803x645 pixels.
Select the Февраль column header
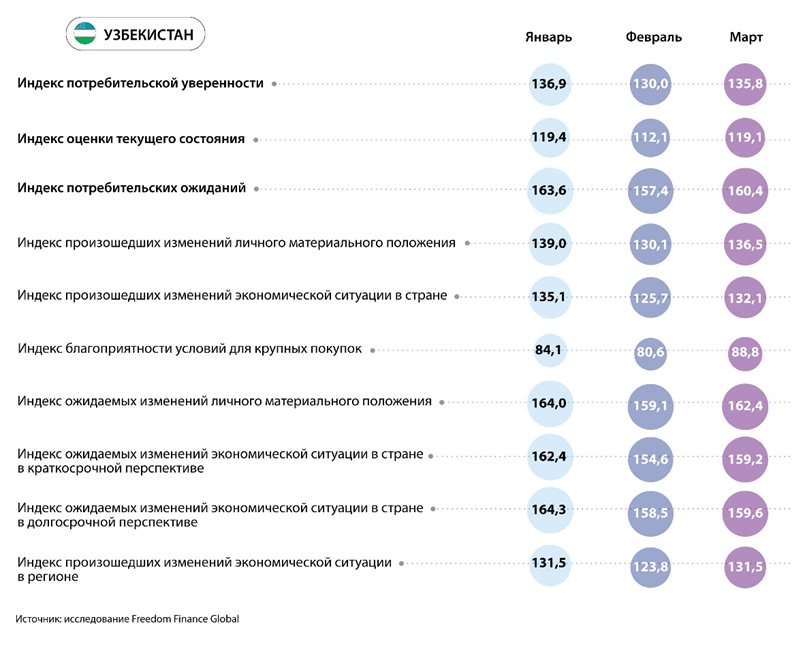click(x=653, y=38)
